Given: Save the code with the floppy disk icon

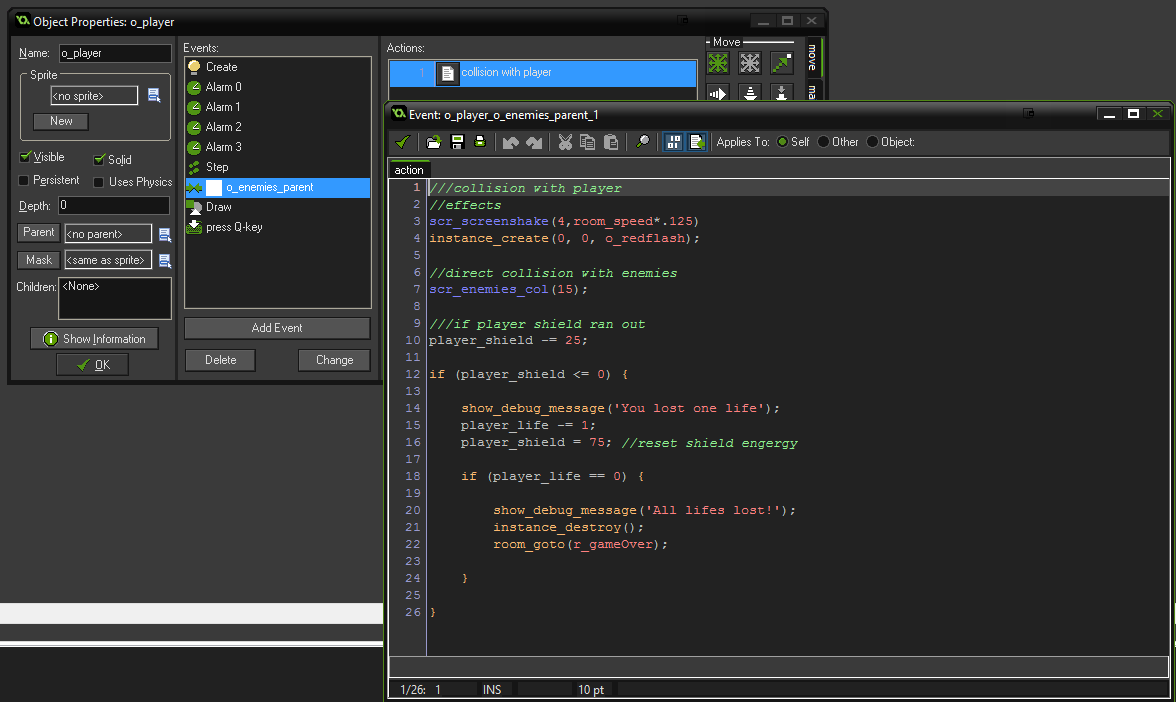Looking at the screenshot, I should coord(457,142).
